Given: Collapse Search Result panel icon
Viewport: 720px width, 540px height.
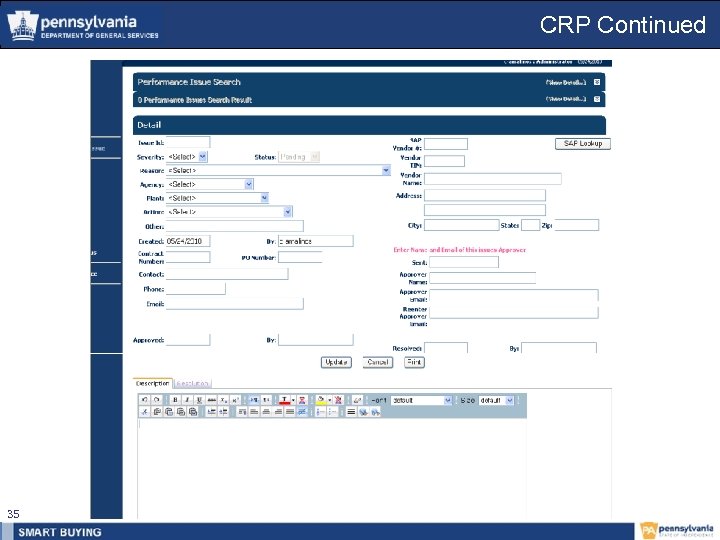Looking at the screenshot, I should click(596, 99).
